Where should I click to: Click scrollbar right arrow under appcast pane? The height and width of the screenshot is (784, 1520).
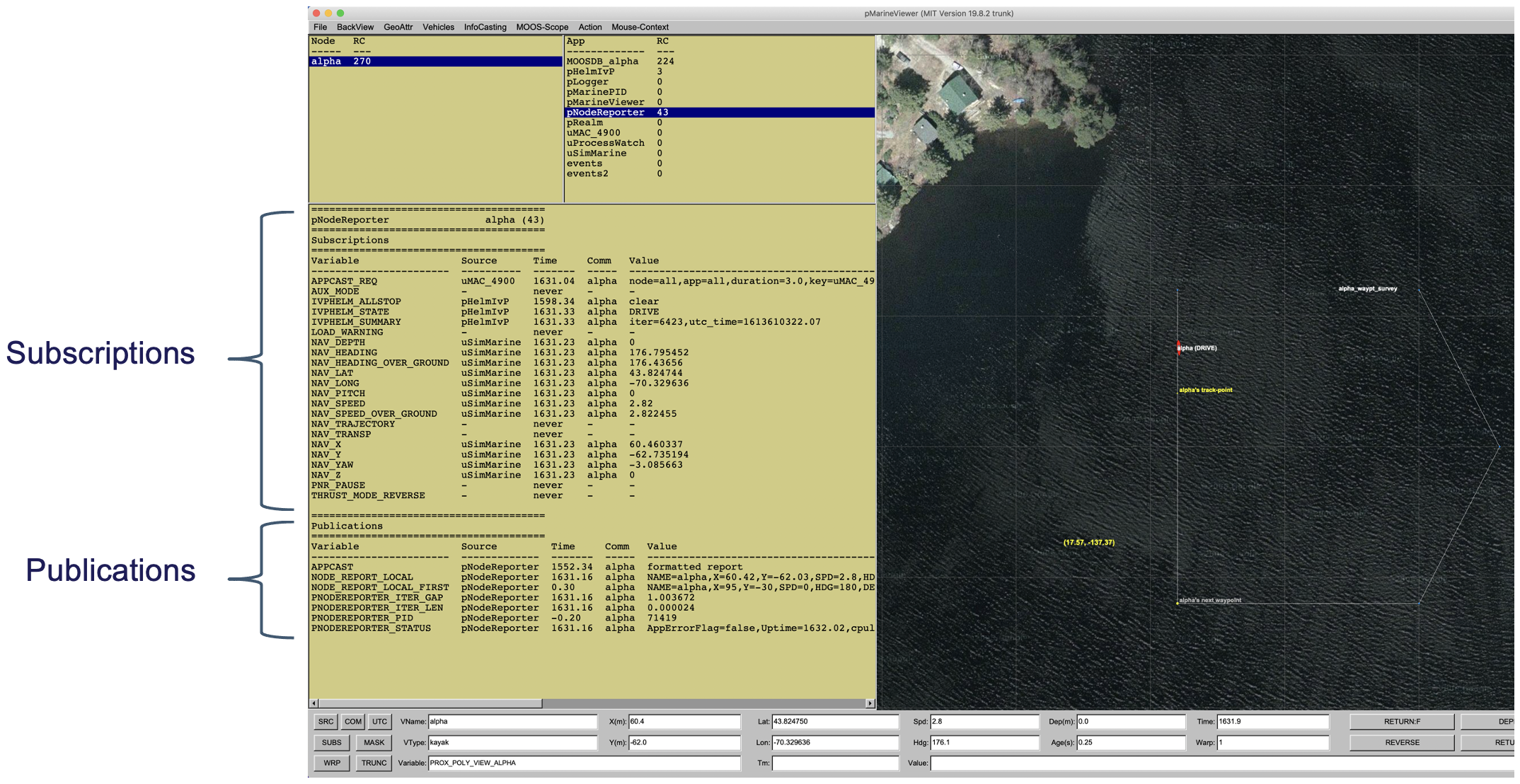870,703
